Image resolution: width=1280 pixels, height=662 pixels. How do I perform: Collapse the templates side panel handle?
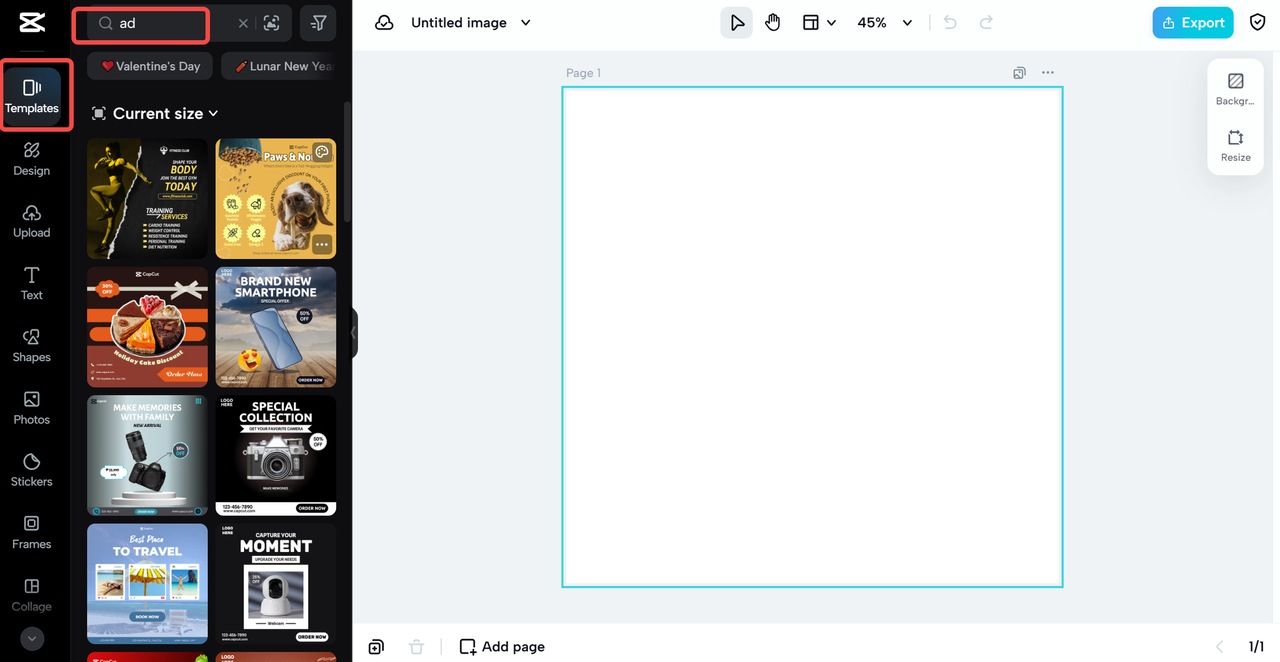point(353,332)
